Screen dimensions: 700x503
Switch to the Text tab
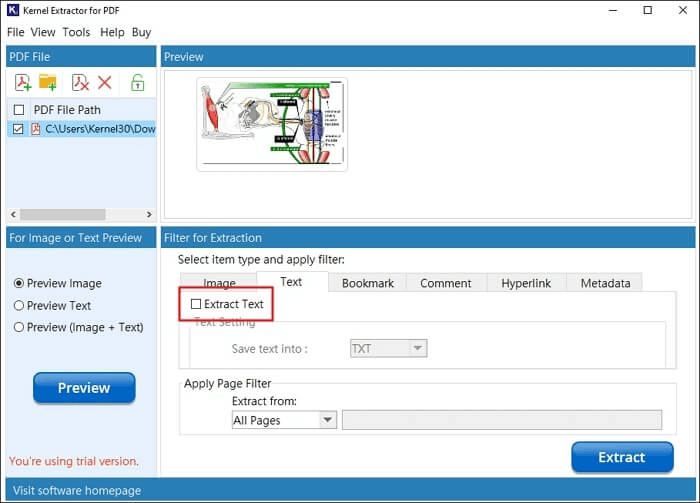[x=292, y=282]
